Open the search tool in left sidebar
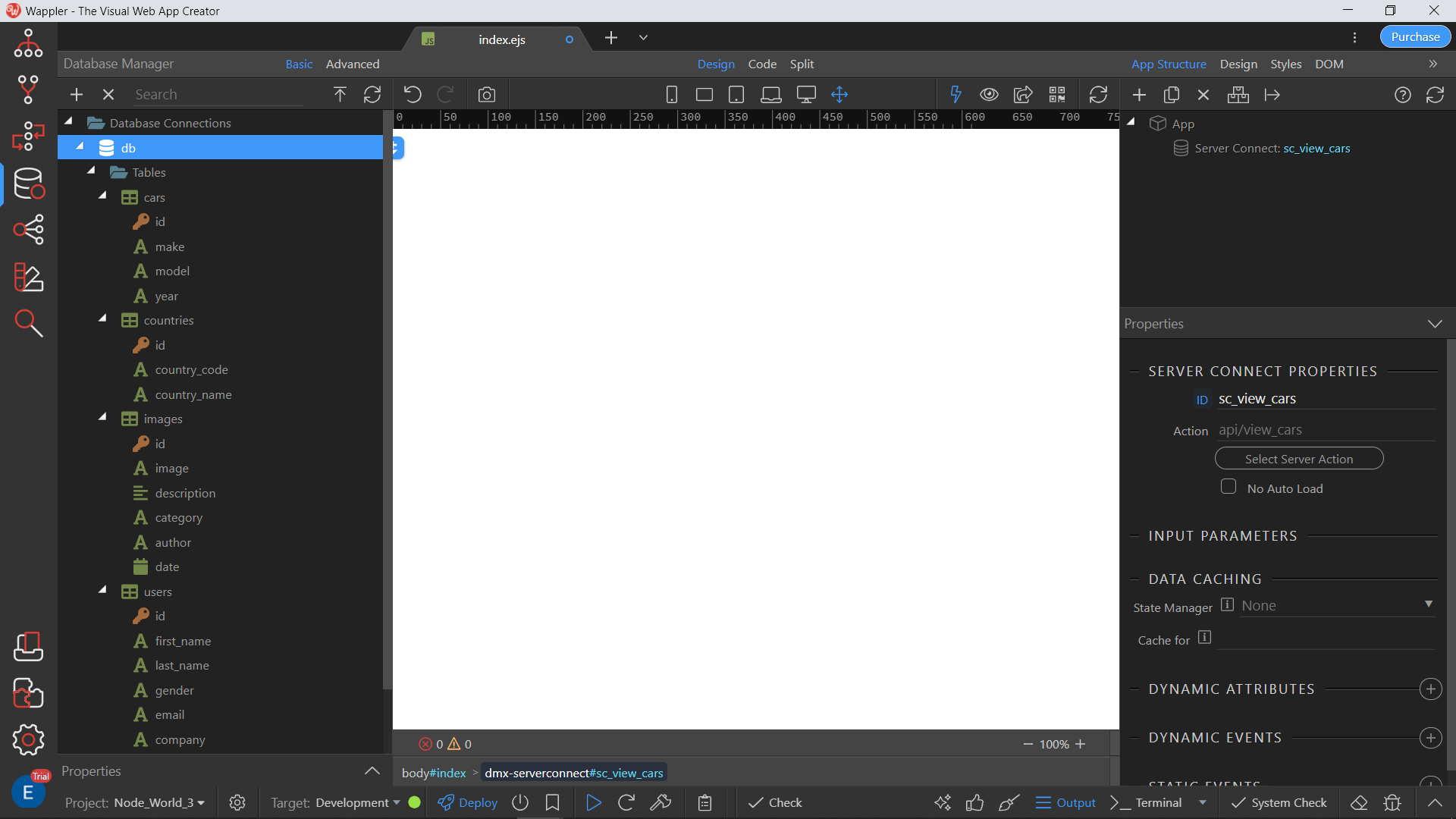1456x819 pixels. click(x=29, y=323)
